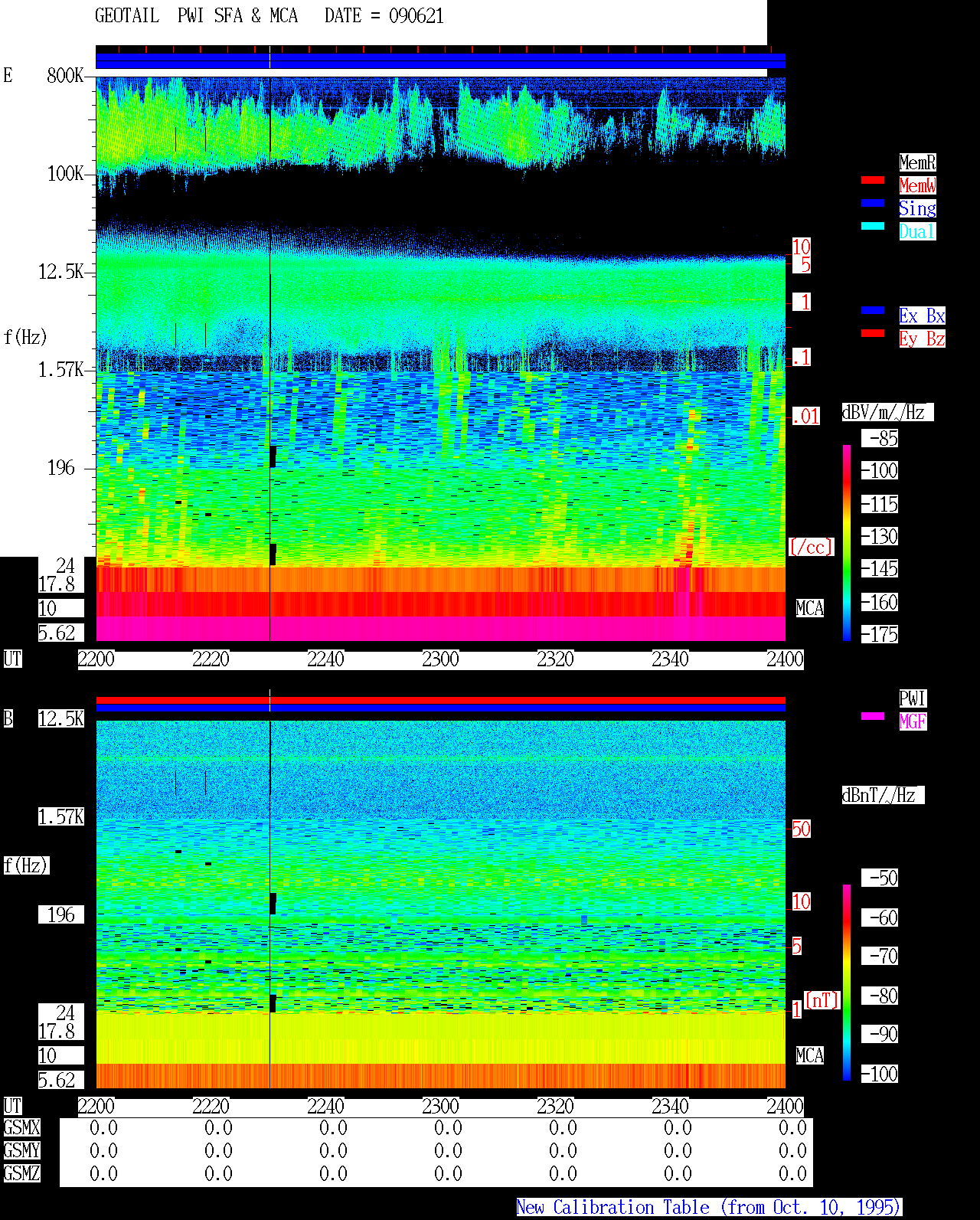The image size is (980, 1220).
Task: Click the blue Ex Bx legend swatch
Action: [873, 310]
